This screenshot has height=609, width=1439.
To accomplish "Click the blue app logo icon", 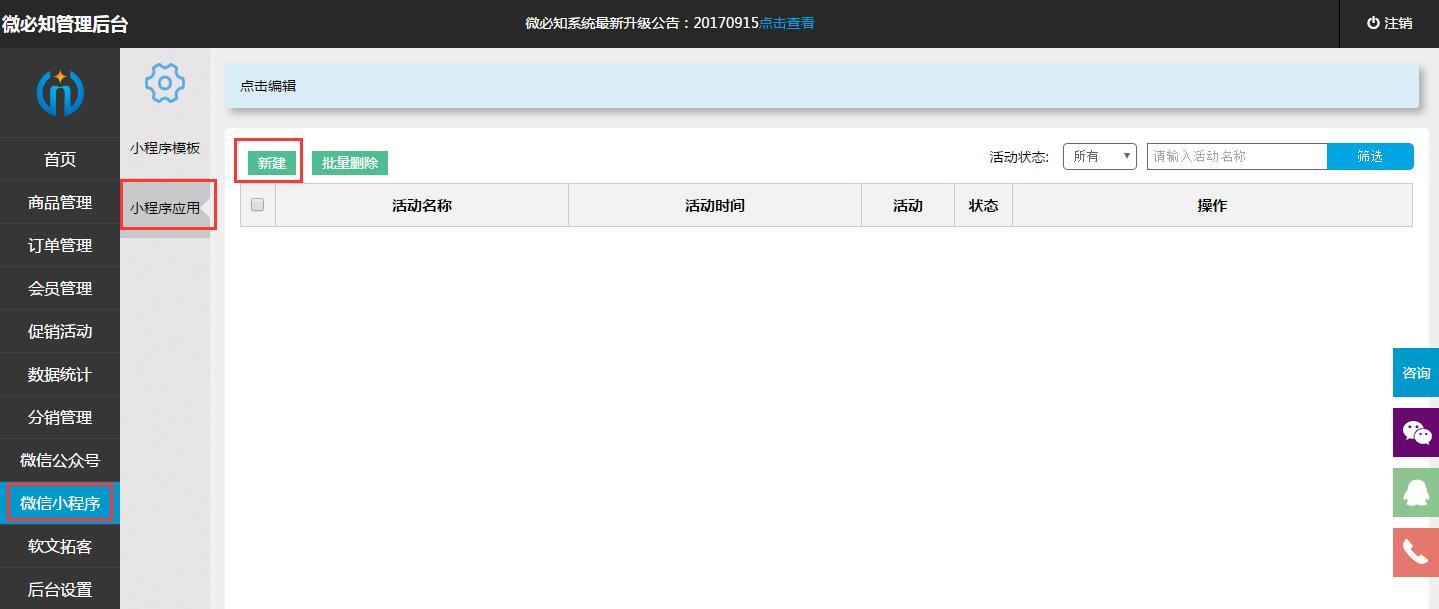I will [60, 93].
